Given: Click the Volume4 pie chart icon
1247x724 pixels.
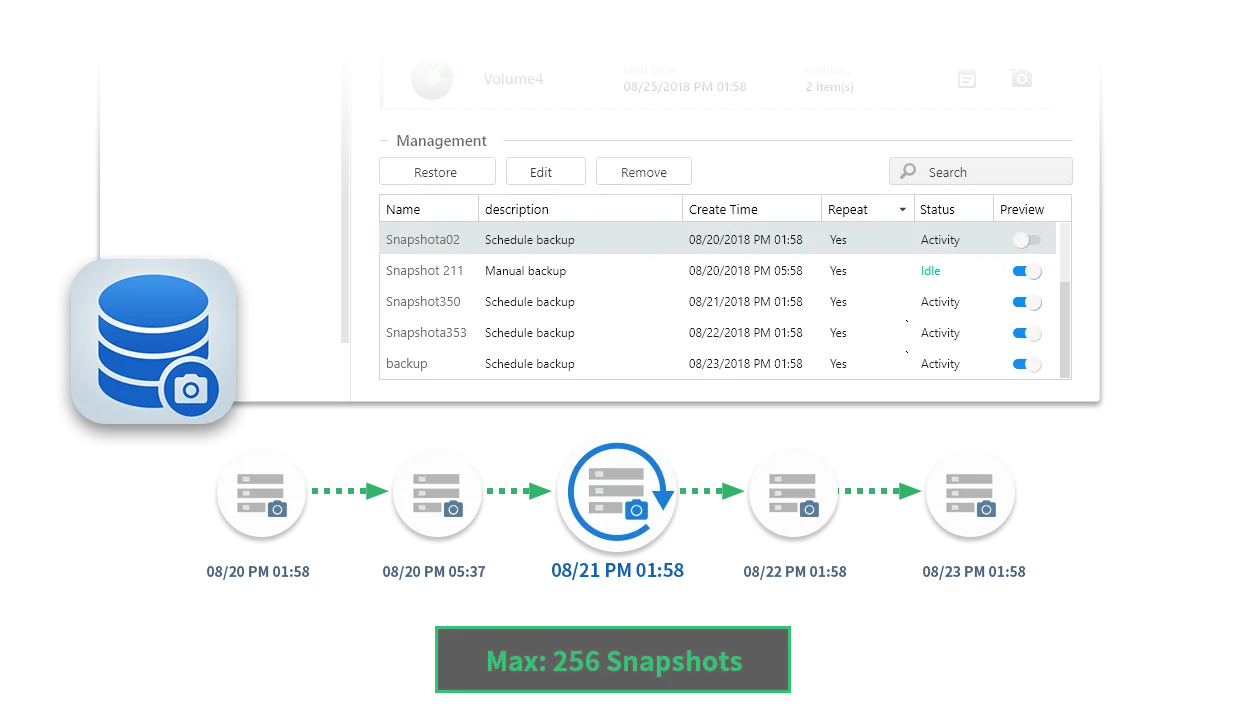Looking at the screenshot, I should coord(432,80).
